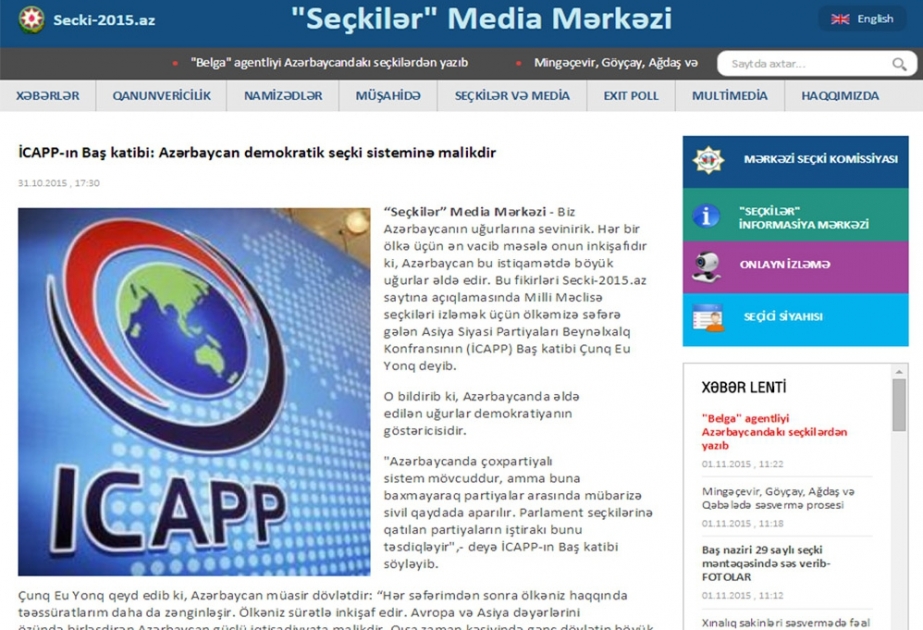Click the XƏBƏR LENTİ heading
This screenshot has height=630, width=923.
click(743, 387)
